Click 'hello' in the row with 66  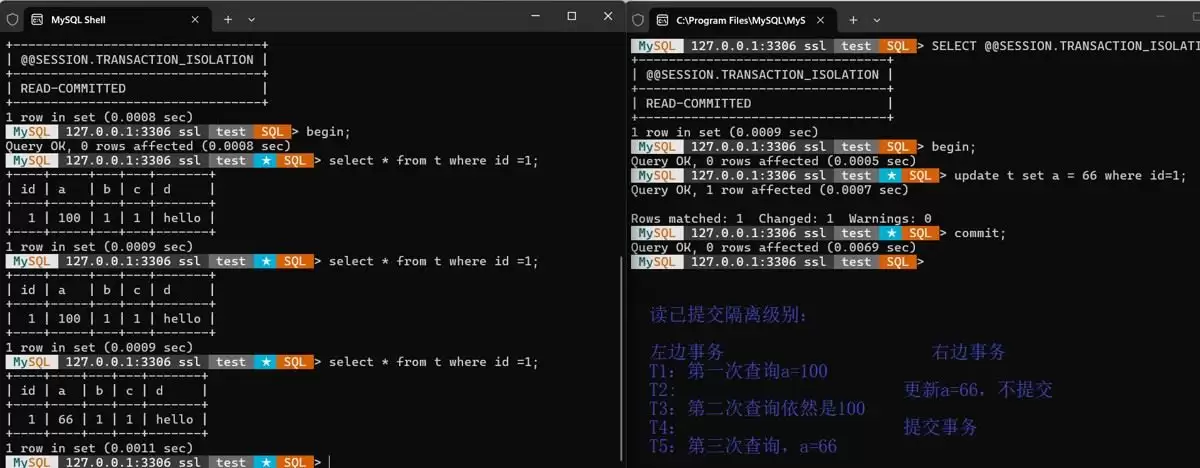coord(174,419)
